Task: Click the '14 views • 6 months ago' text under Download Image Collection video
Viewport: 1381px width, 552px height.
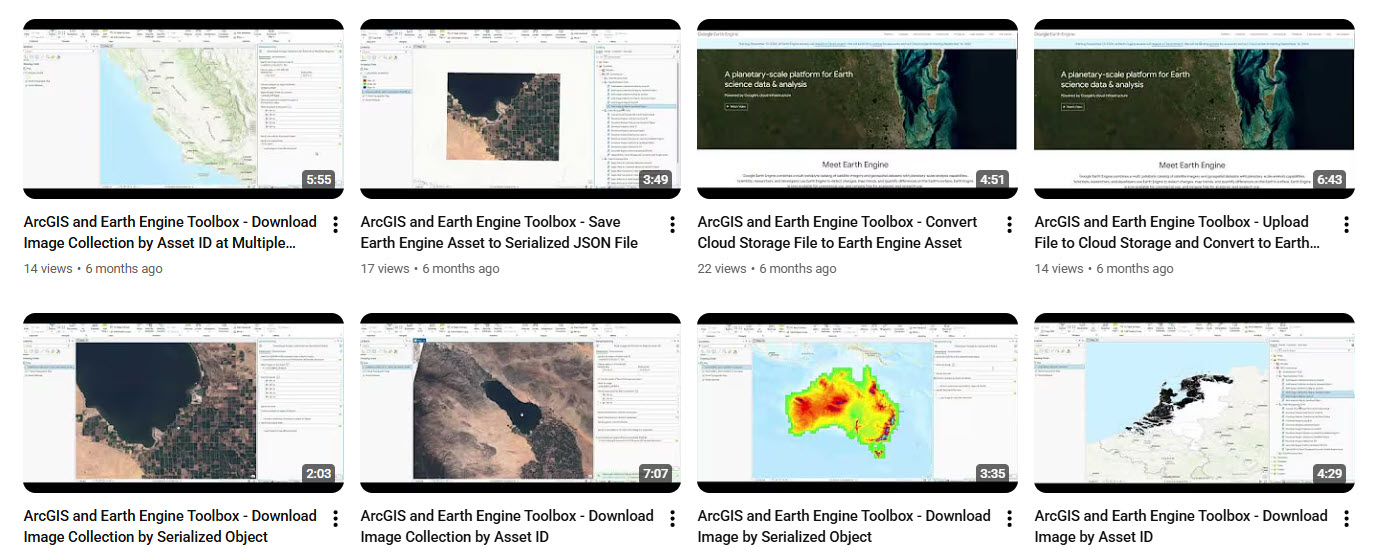Action: 93,269
